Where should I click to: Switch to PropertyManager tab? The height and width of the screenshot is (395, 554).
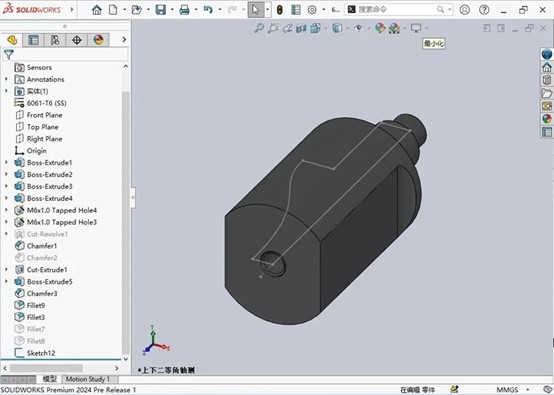tap(33, 40)
